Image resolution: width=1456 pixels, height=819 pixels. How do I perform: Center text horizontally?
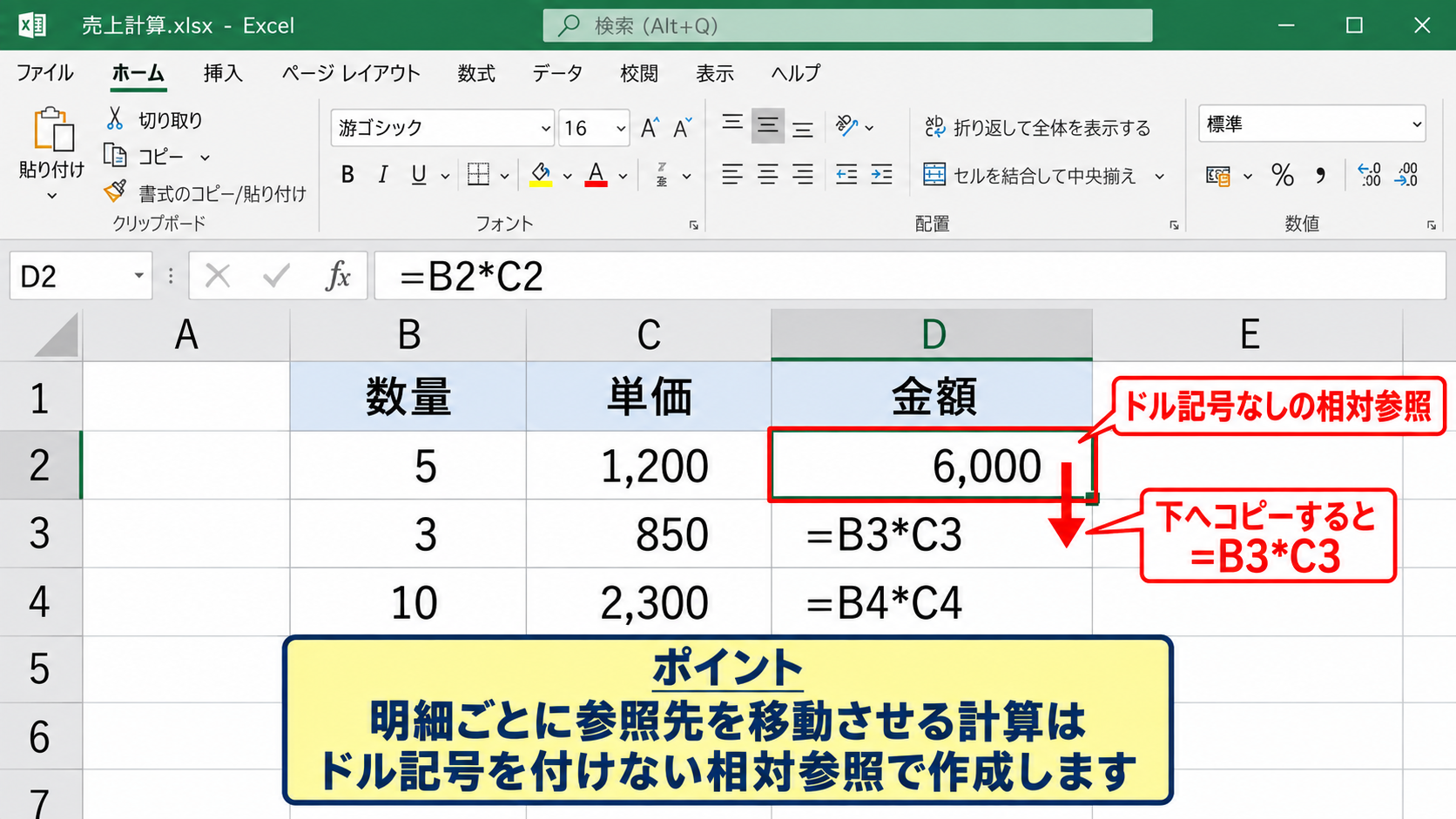(x=767, y=175)
